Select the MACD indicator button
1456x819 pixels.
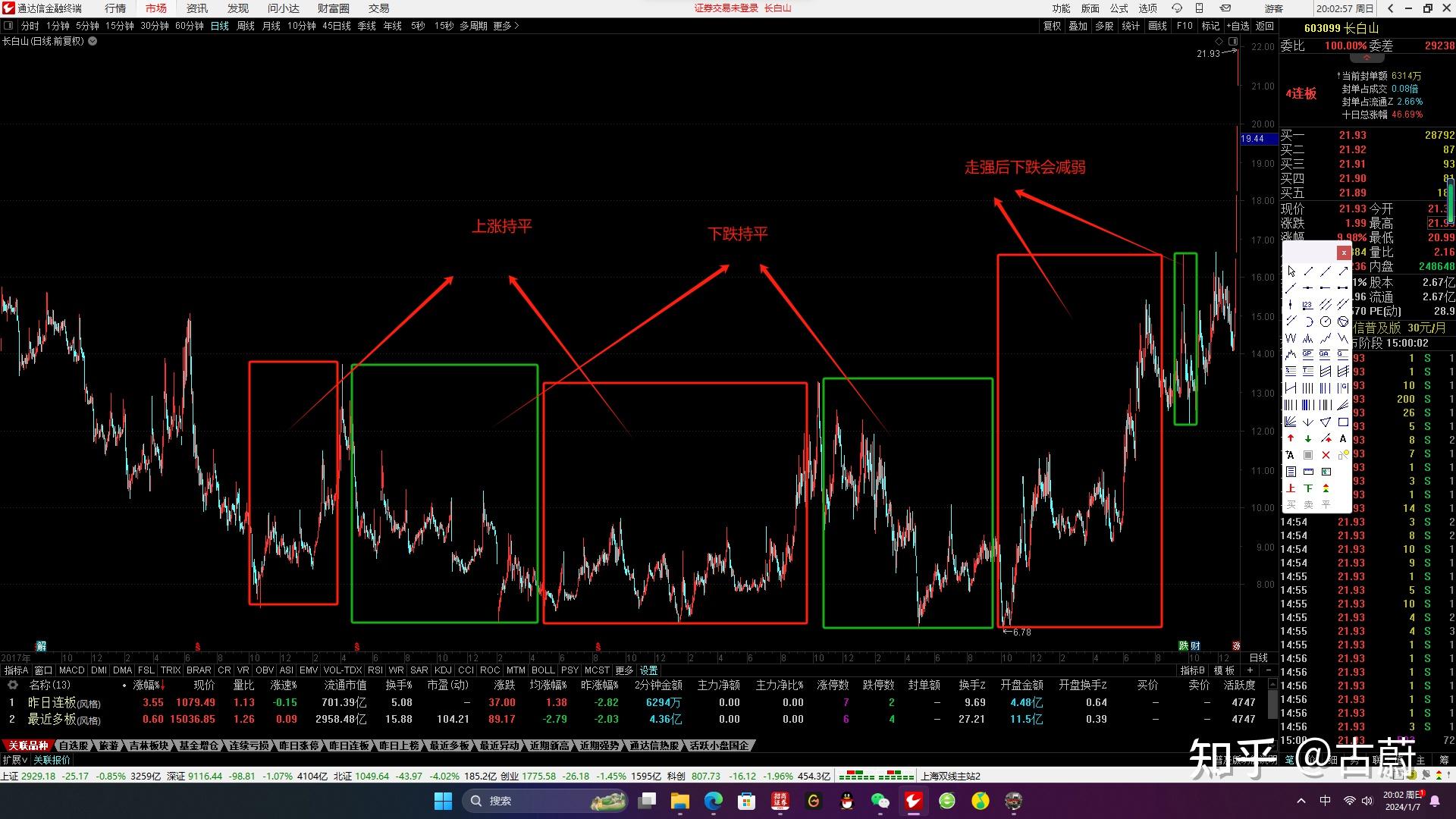point(71,670)
